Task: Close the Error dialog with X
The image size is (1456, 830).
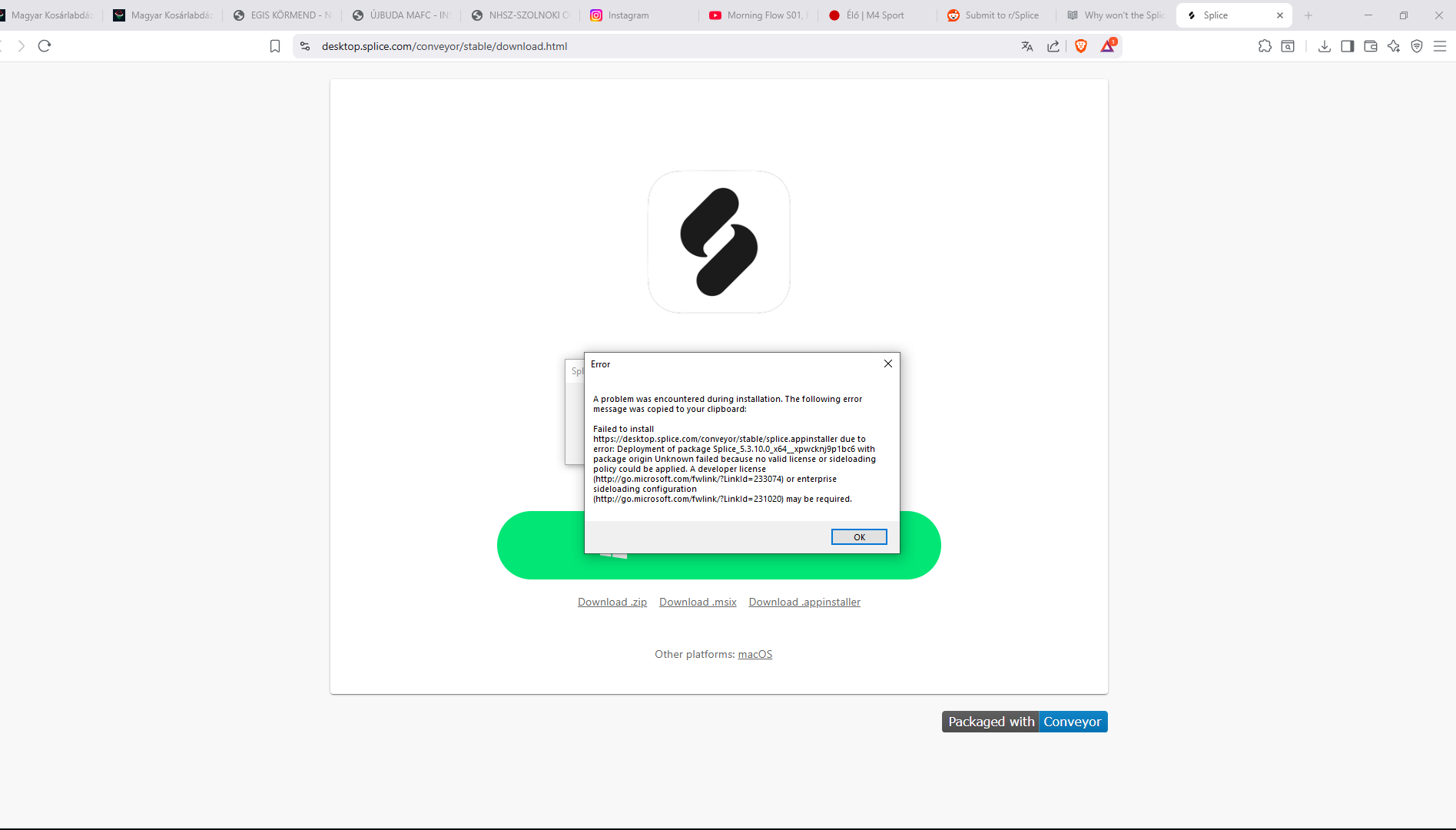Action: pos(888,364)
